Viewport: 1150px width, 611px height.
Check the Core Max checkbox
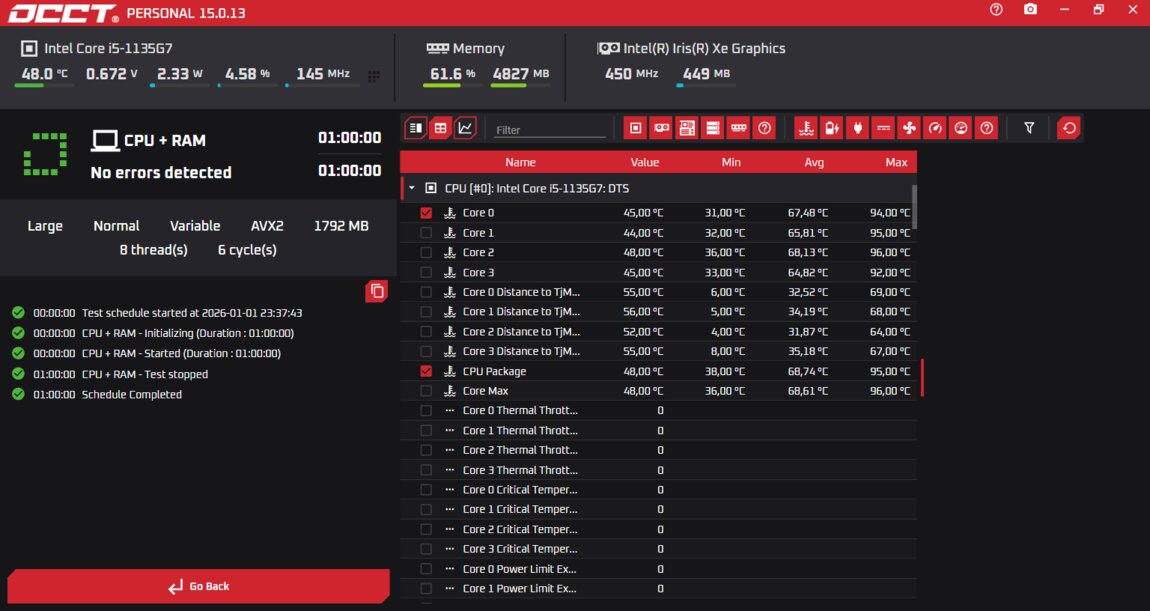[426, 391]
